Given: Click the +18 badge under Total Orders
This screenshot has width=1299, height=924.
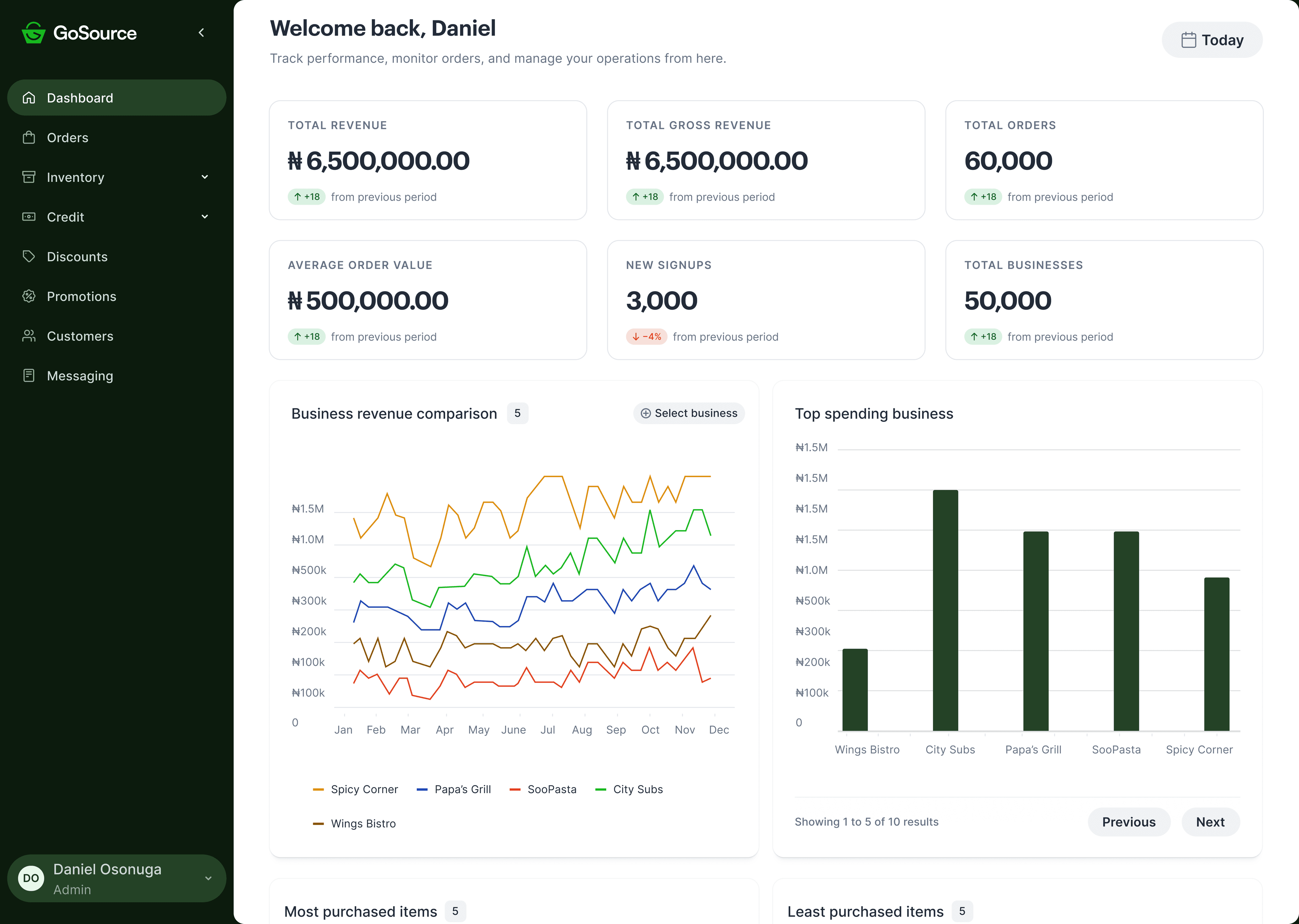Looking at the screenshot, I should [983, 197].
